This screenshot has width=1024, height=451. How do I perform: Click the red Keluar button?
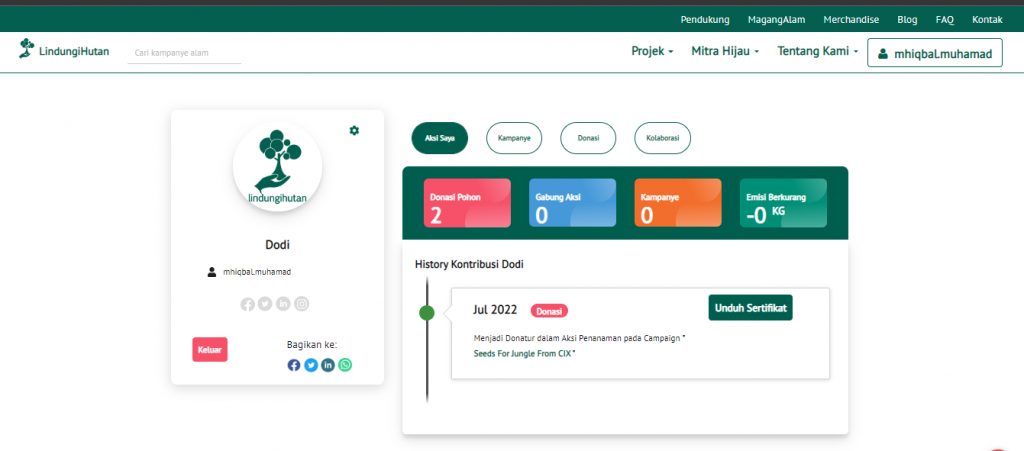pos(210,350)
